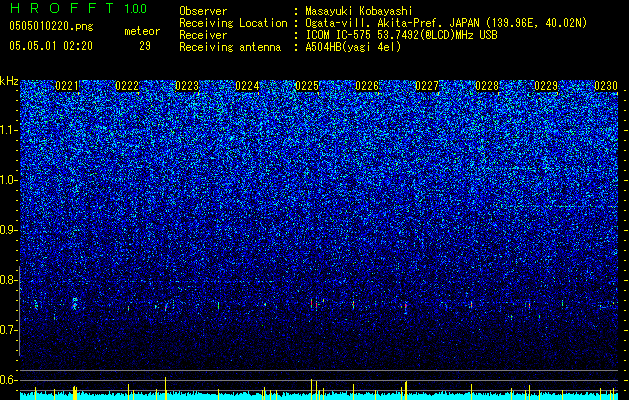Click the 1.0 frequency axis label

point(8,180)
